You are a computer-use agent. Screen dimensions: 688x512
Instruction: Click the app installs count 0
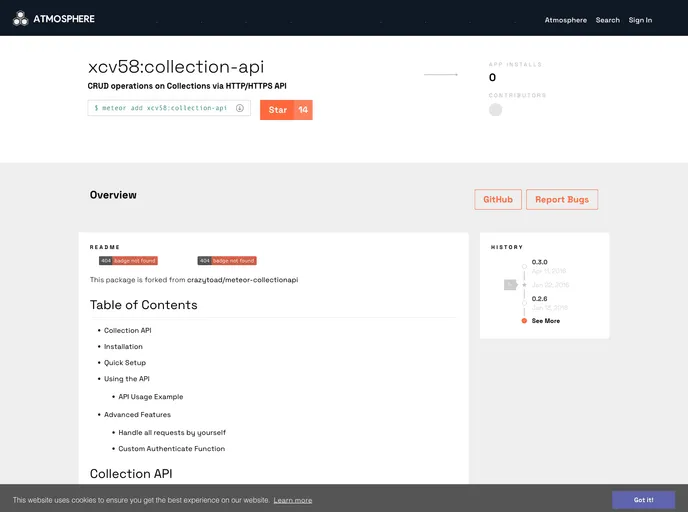point(492,78)
